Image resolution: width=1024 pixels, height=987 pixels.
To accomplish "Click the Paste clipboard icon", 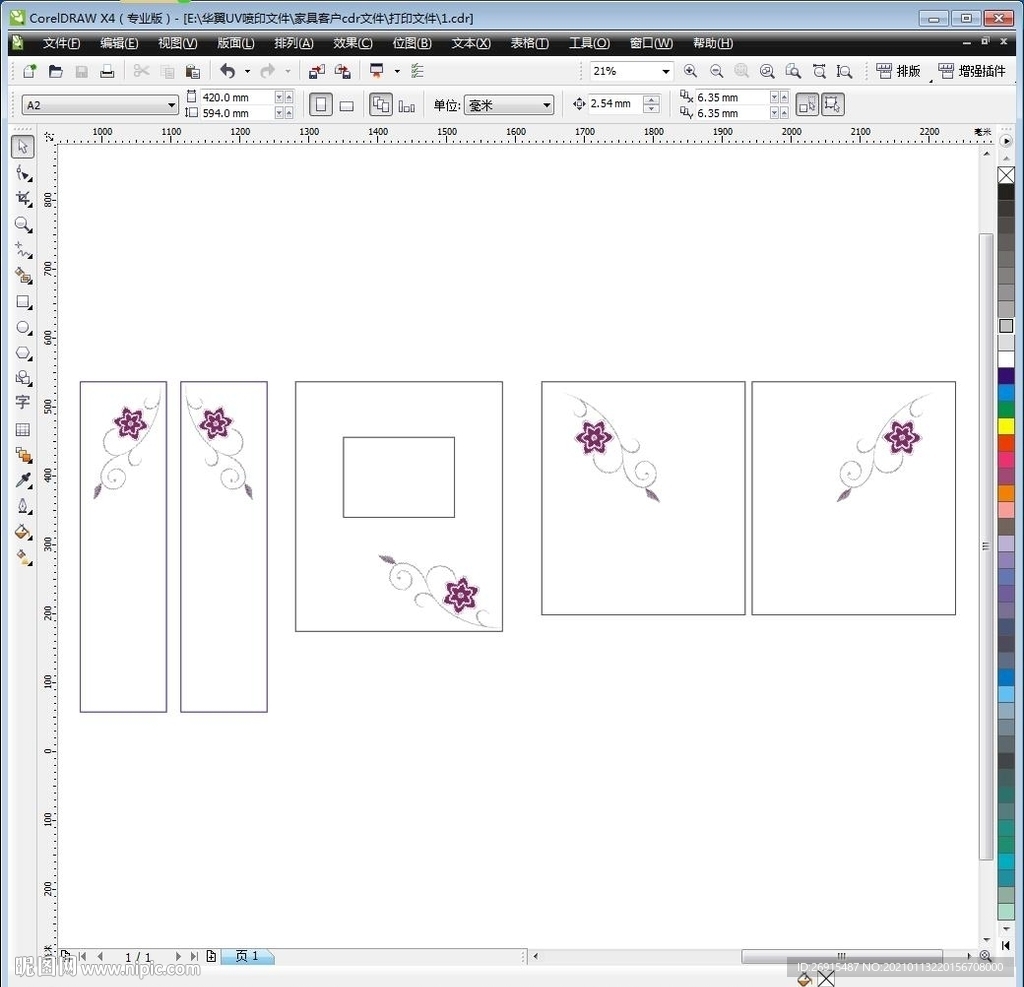I will tap(192, 71).
